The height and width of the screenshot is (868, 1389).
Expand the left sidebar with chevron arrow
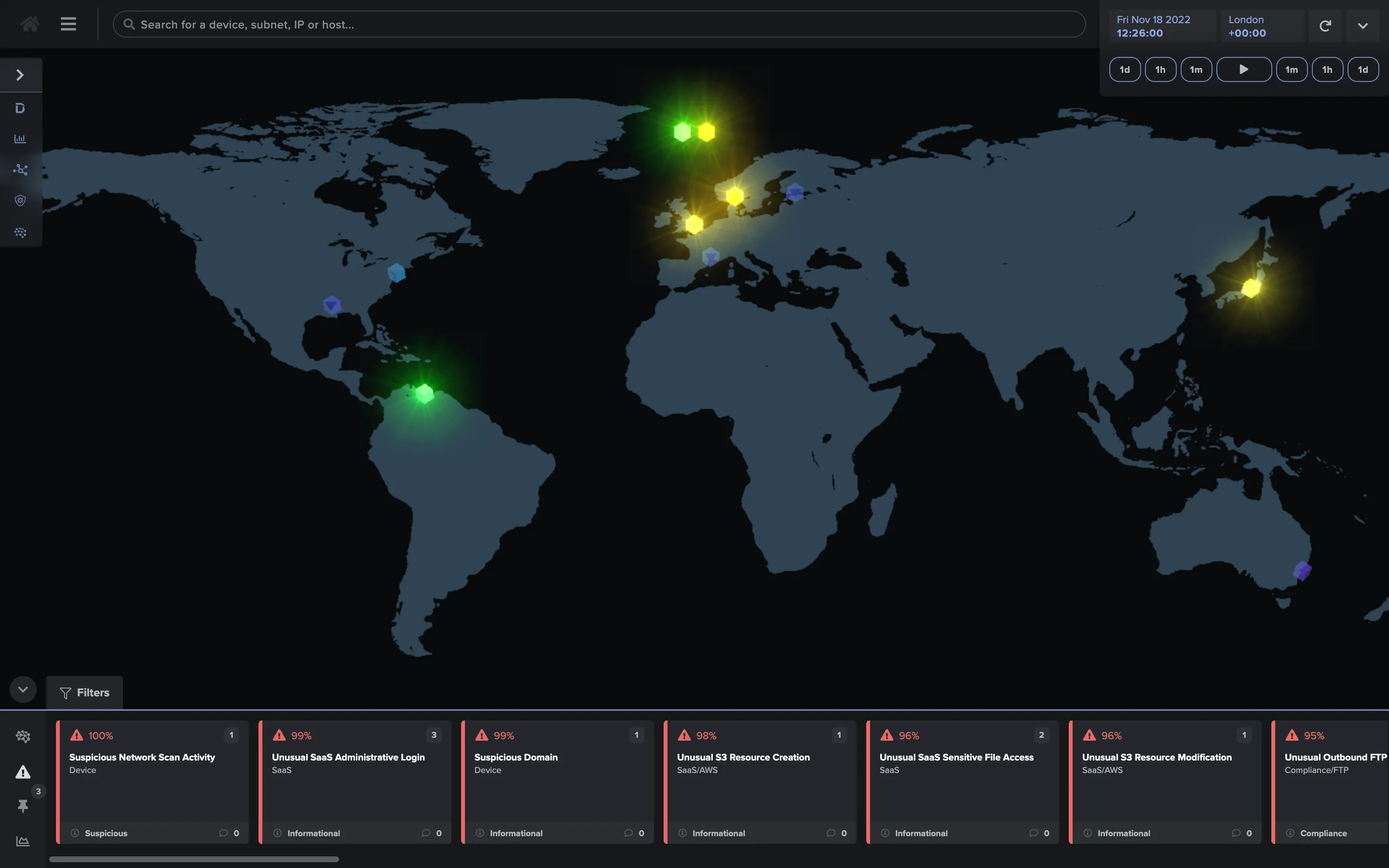click(x=21, y=75)
